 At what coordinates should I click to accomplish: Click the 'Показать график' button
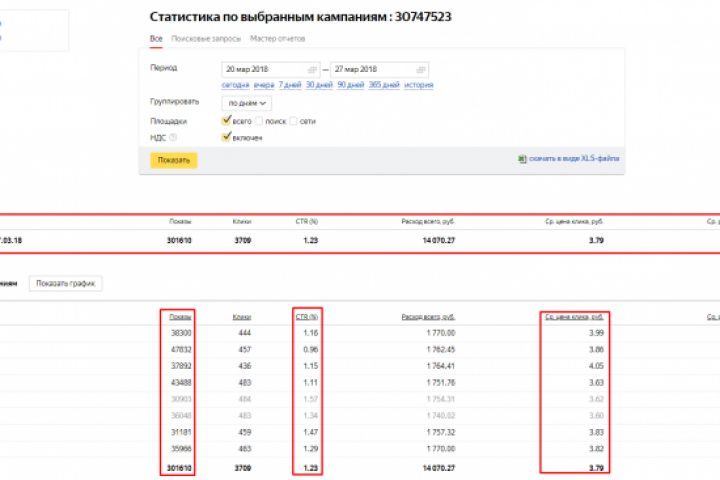pyautogui.click(x=66, y=283)
